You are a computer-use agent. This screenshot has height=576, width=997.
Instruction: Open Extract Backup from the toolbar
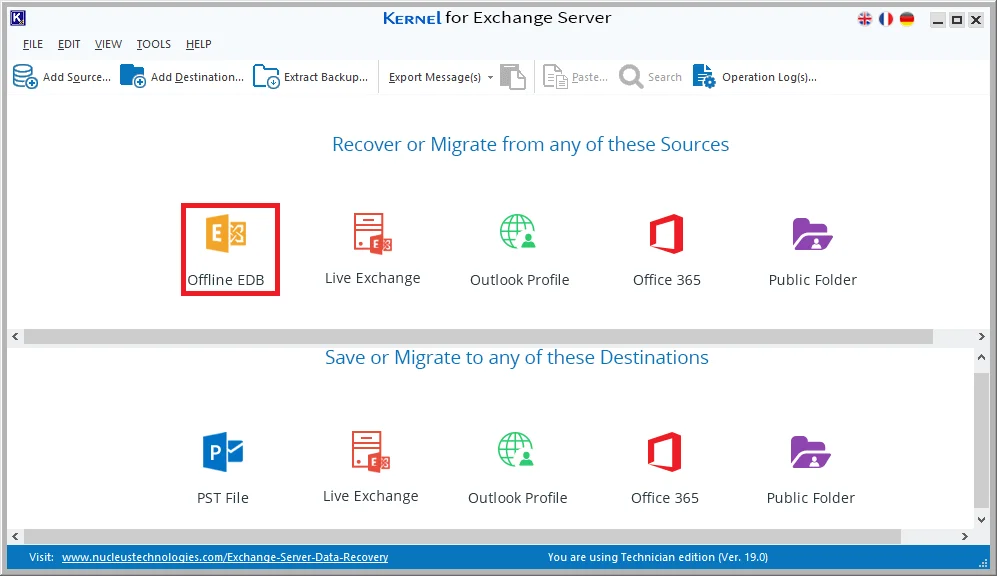point(309,76)
